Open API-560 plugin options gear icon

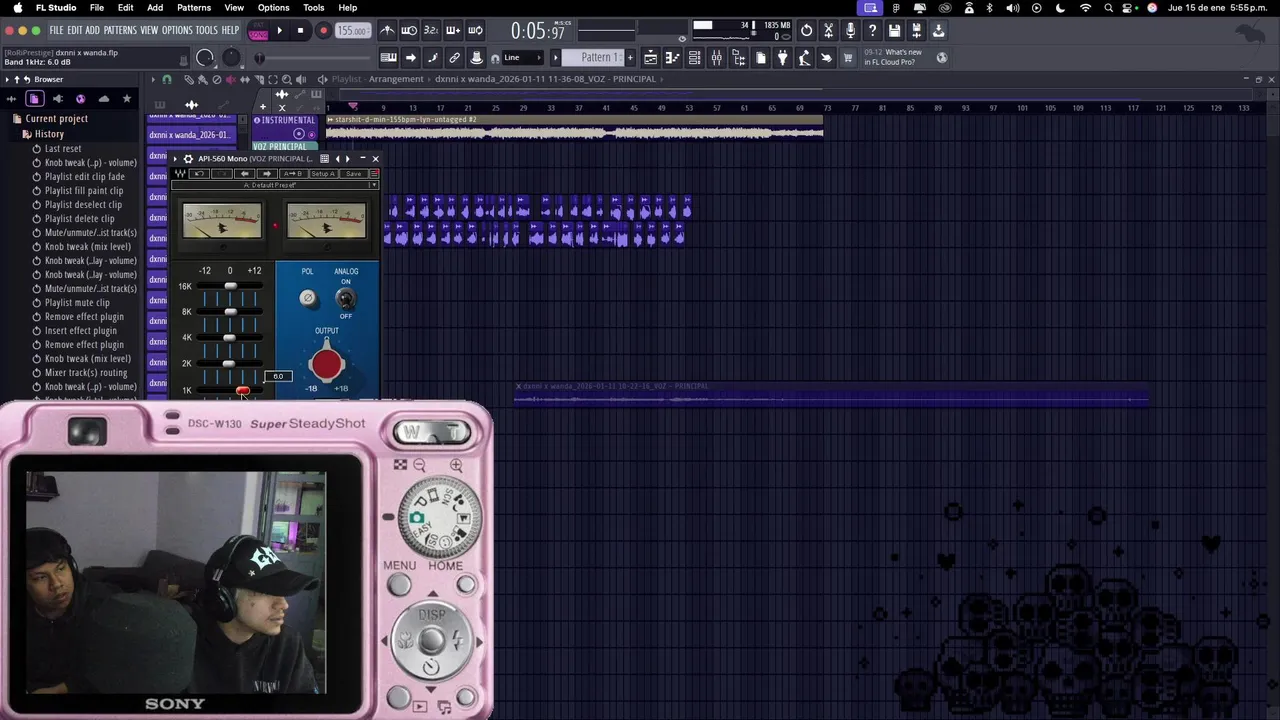(188, 159)
